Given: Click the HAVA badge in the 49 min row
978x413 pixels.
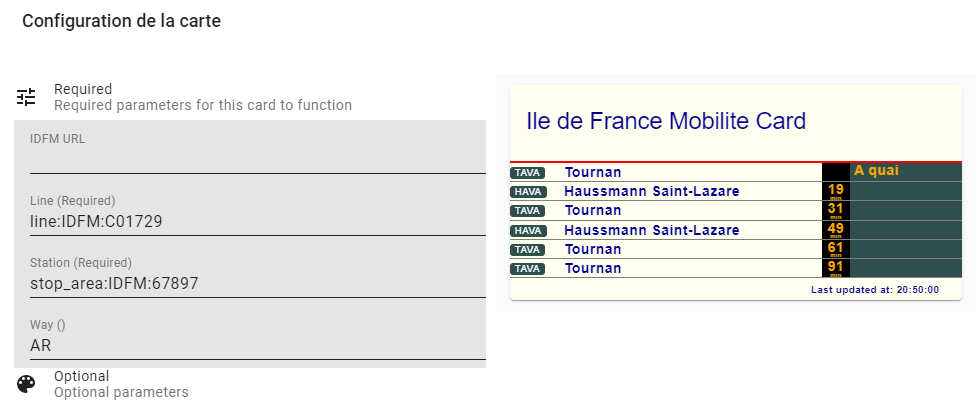Looking at the screenshot, I should [x=528, y=231].
